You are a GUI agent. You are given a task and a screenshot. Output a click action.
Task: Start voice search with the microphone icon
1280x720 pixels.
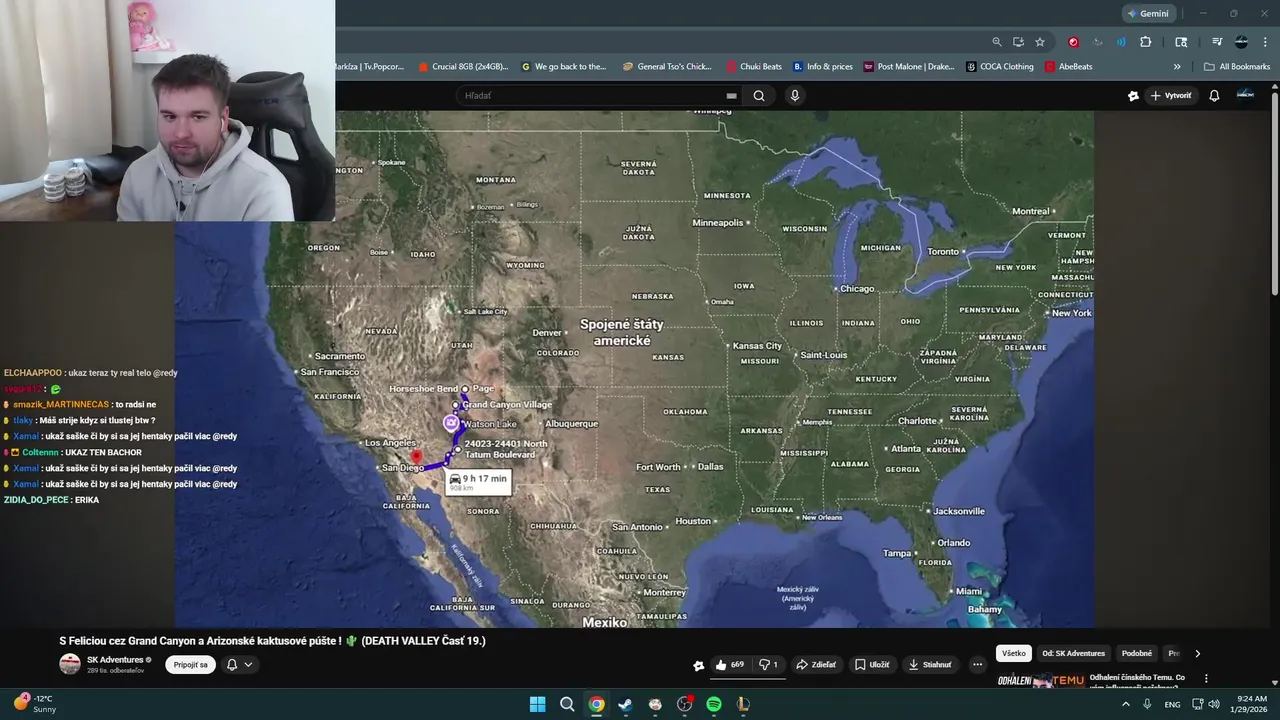coord(794,96)
